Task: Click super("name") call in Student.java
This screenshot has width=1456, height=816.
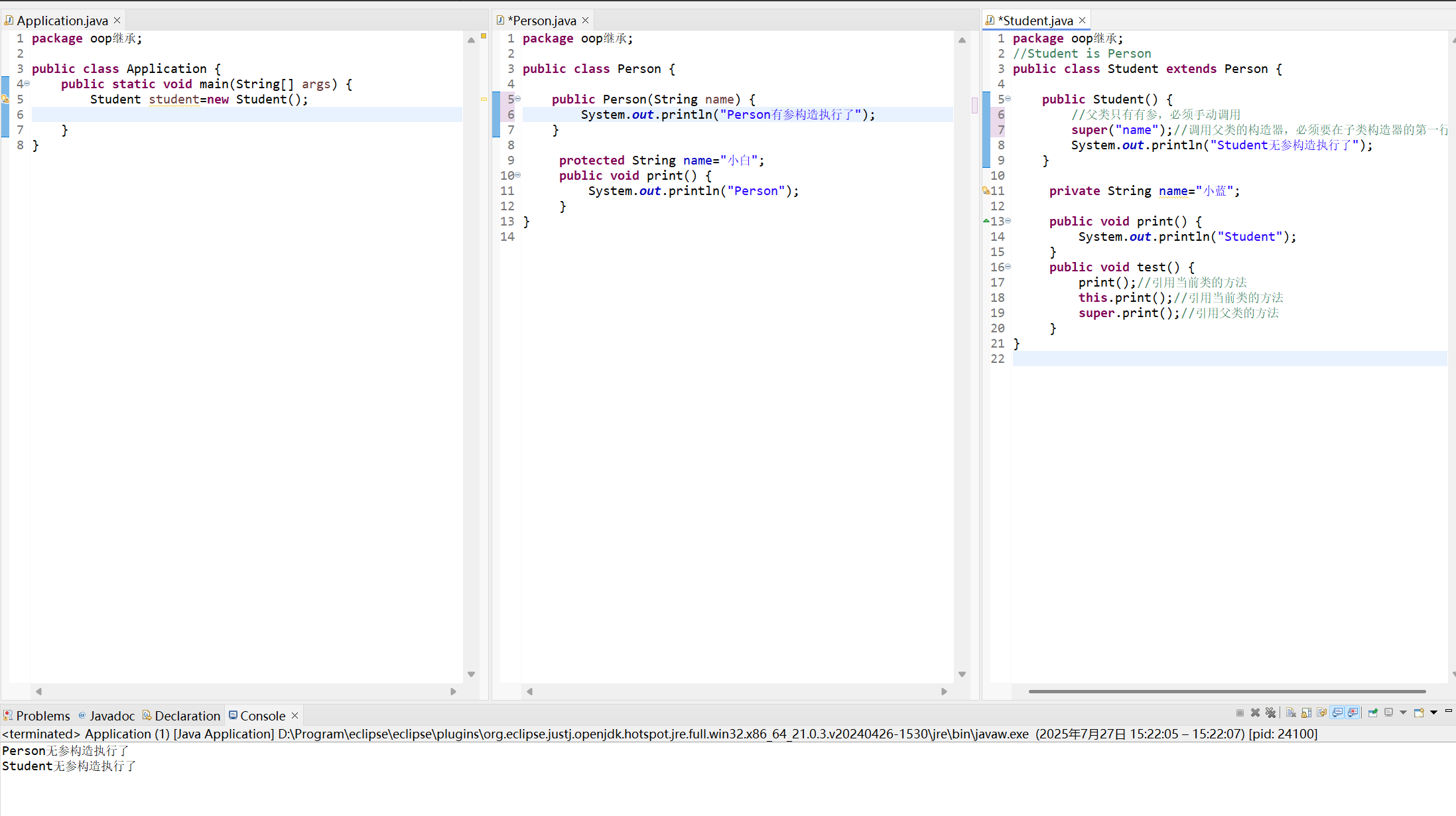Action: point(1118,130)
